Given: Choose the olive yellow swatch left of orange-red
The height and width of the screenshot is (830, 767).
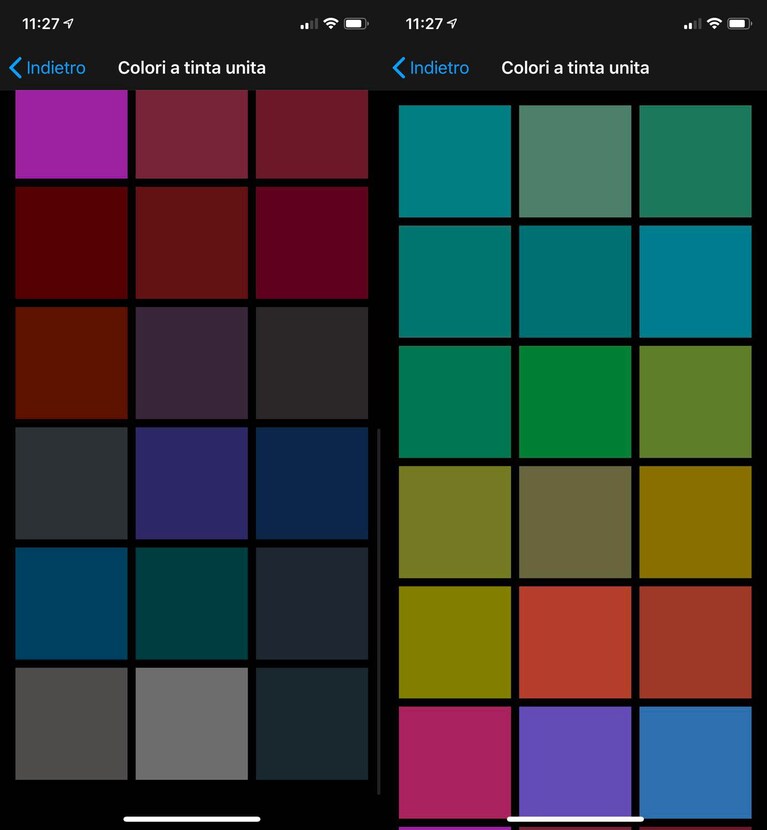Looking at the screenshot, I should tap(455, 642).
